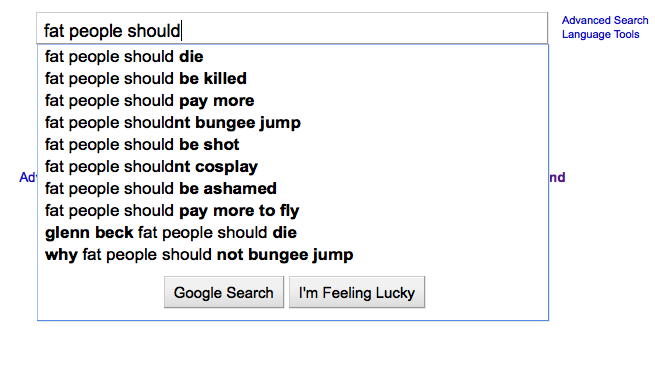This screenshot has height=365, width=655.
Task: Click the Google Search button
Action: (x=224, y=292)
